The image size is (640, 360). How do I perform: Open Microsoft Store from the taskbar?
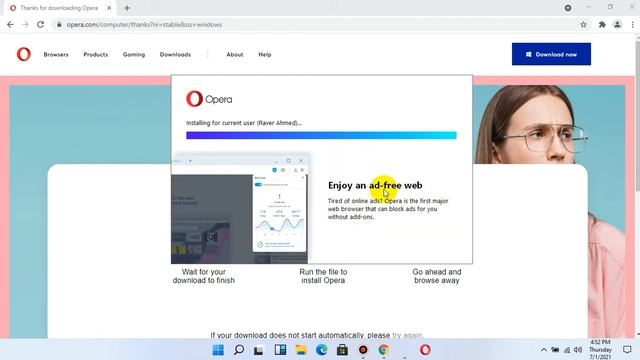pos(342,350)
